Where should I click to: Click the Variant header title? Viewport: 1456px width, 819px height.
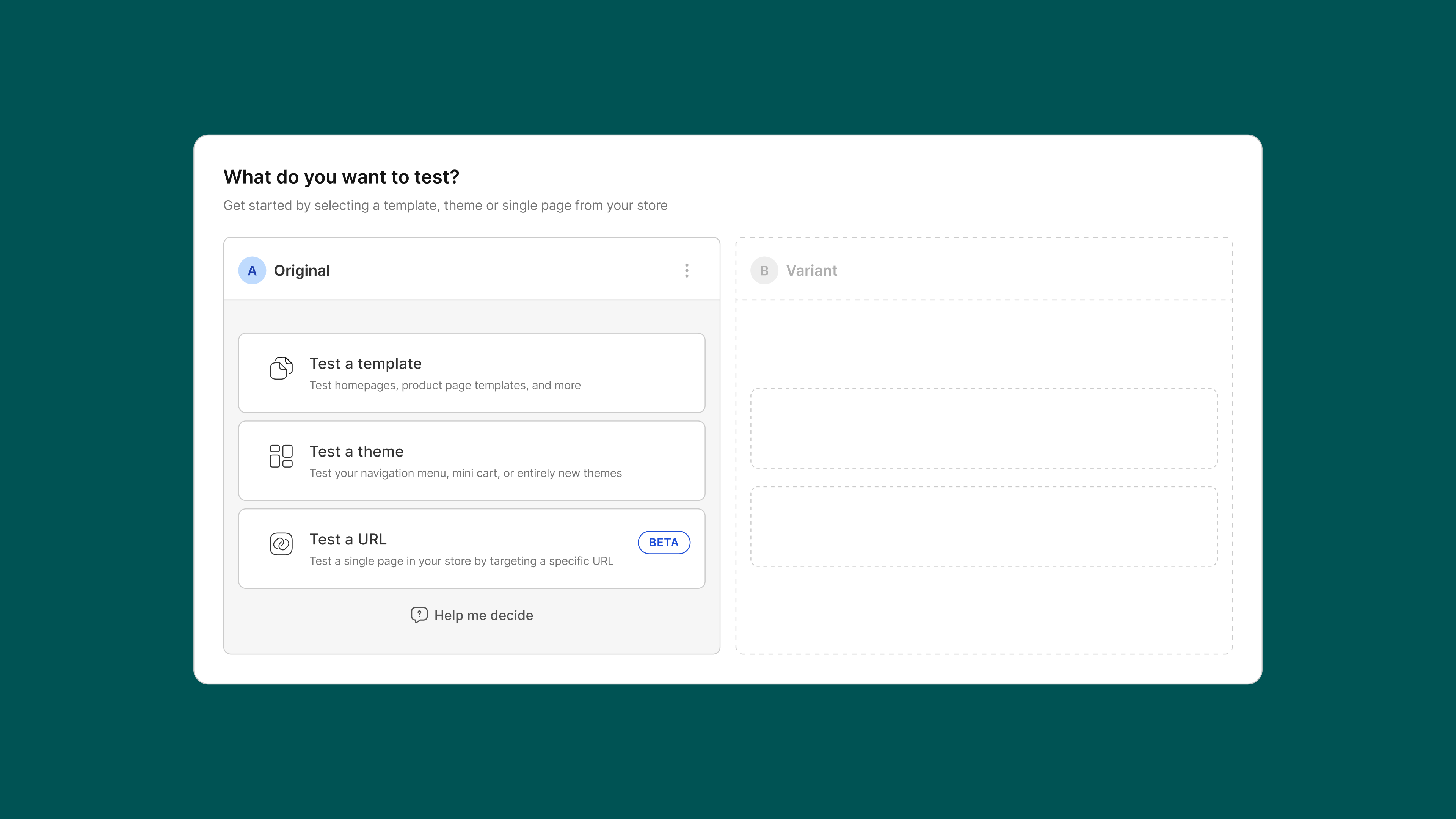tap(811, 271)
